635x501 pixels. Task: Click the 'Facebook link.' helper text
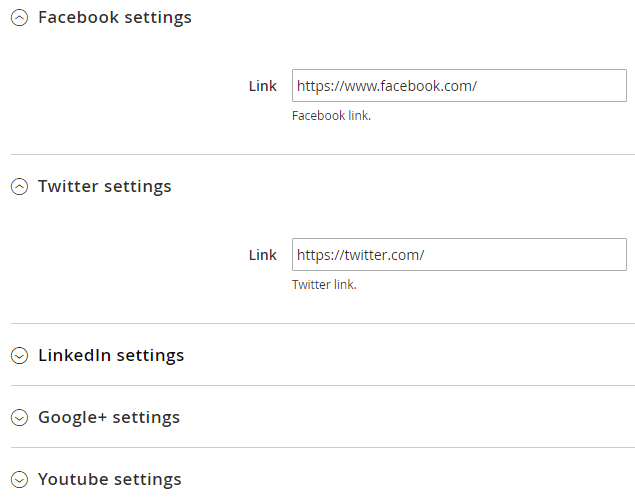(x=331, y=116)
